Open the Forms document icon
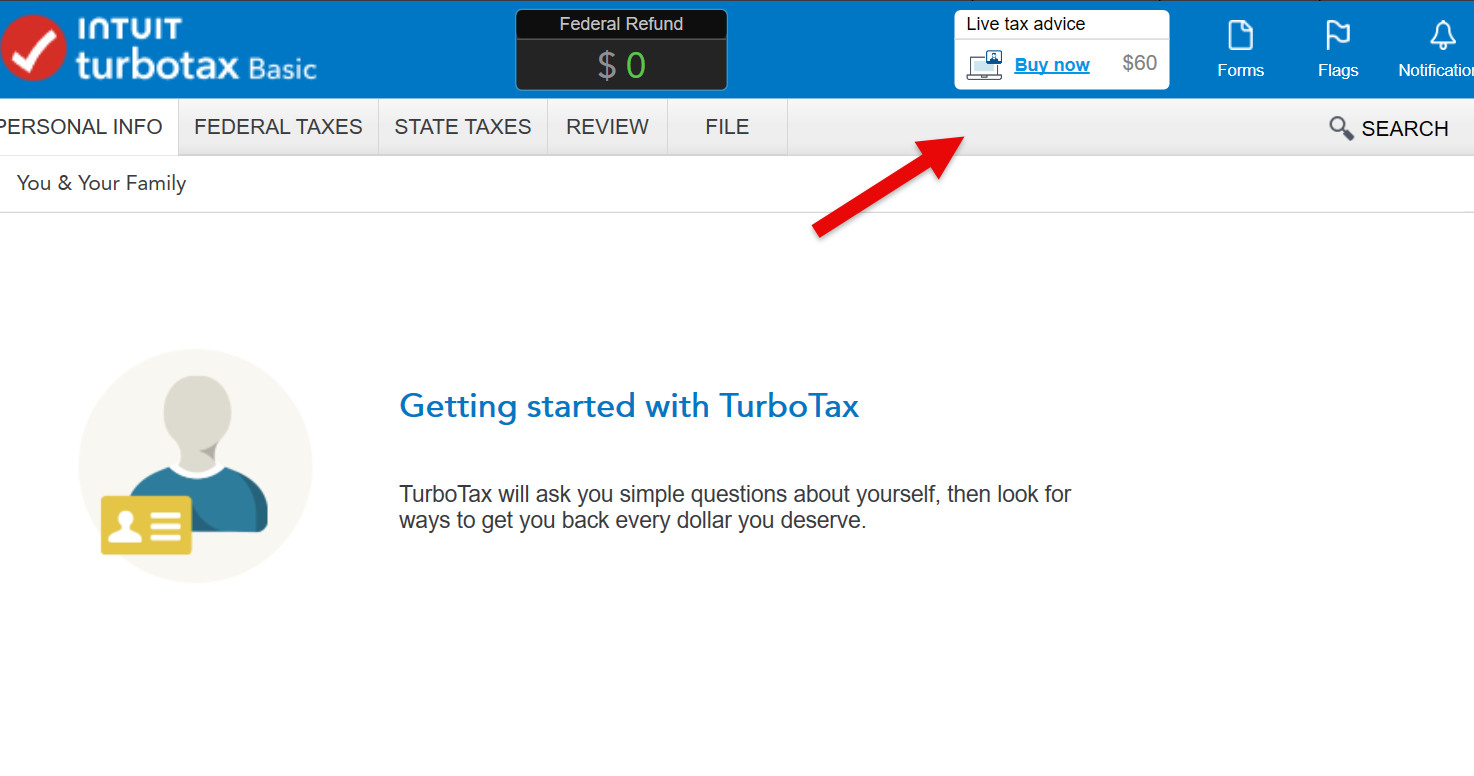This screenshot has width=1474, height=776. click(1240, 36)
